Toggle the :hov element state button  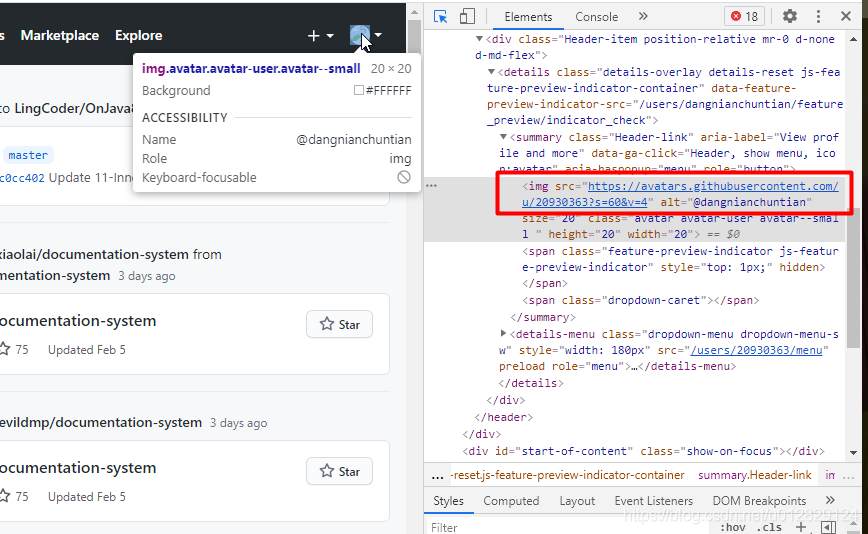(733, 527)
